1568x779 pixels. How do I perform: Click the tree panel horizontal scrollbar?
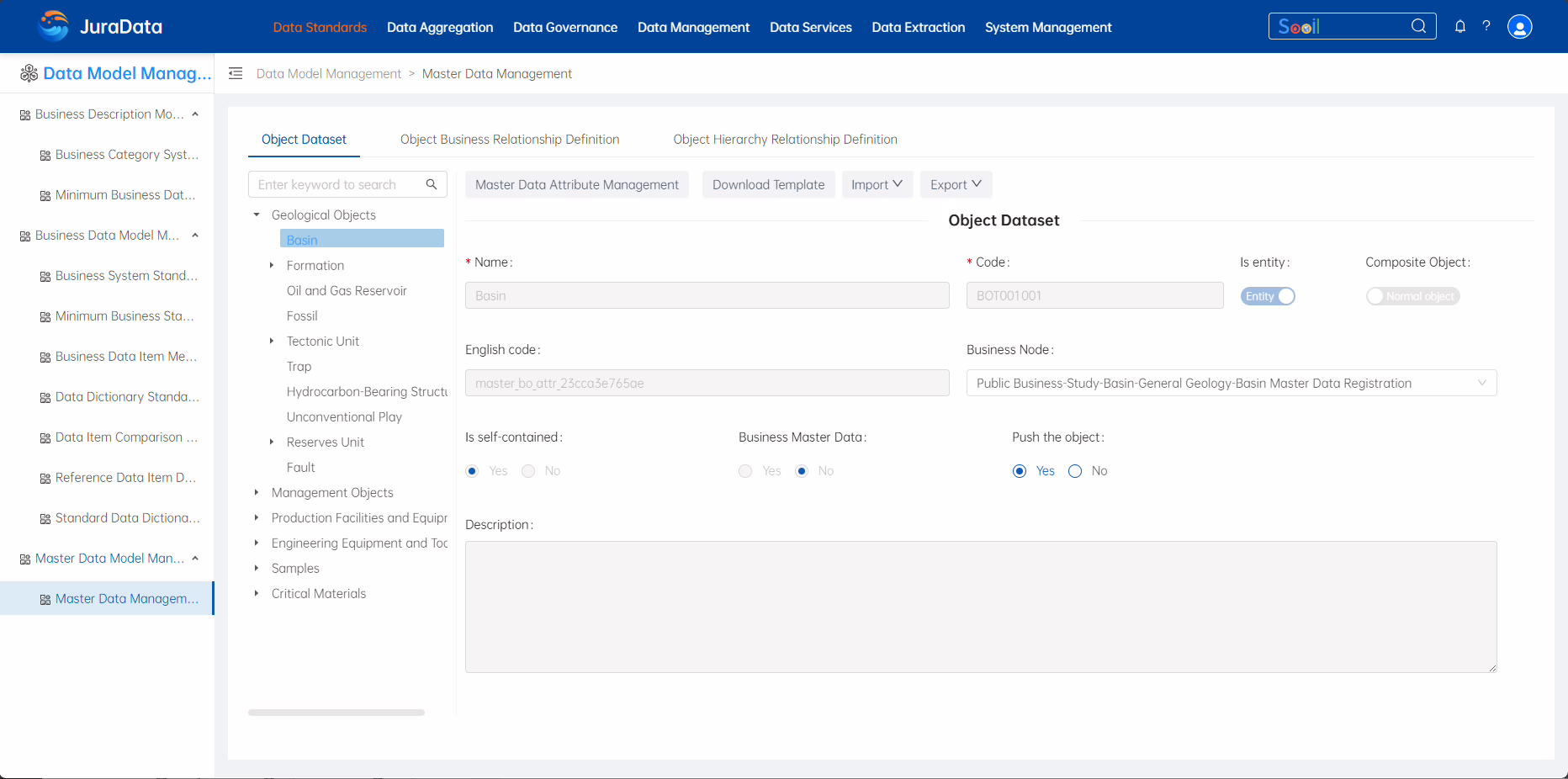pyautogui.click(x=336, y=713)
